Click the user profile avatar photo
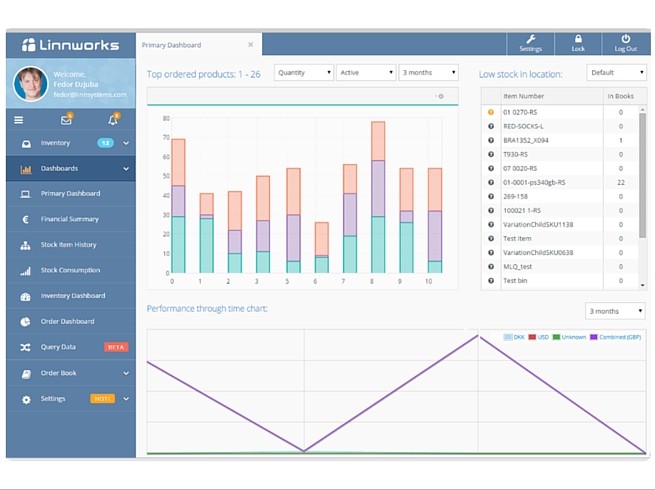The height and width of the screenshot is (490, 655). coord(30,84)
